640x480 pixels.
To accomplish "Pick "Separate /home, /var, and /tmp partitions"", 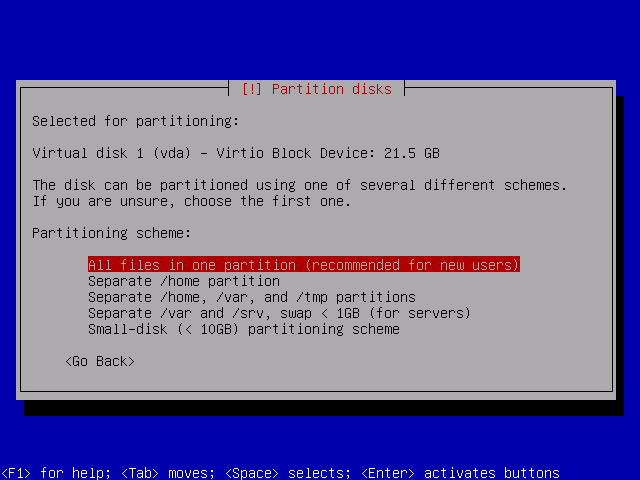I will coord(251,297).
